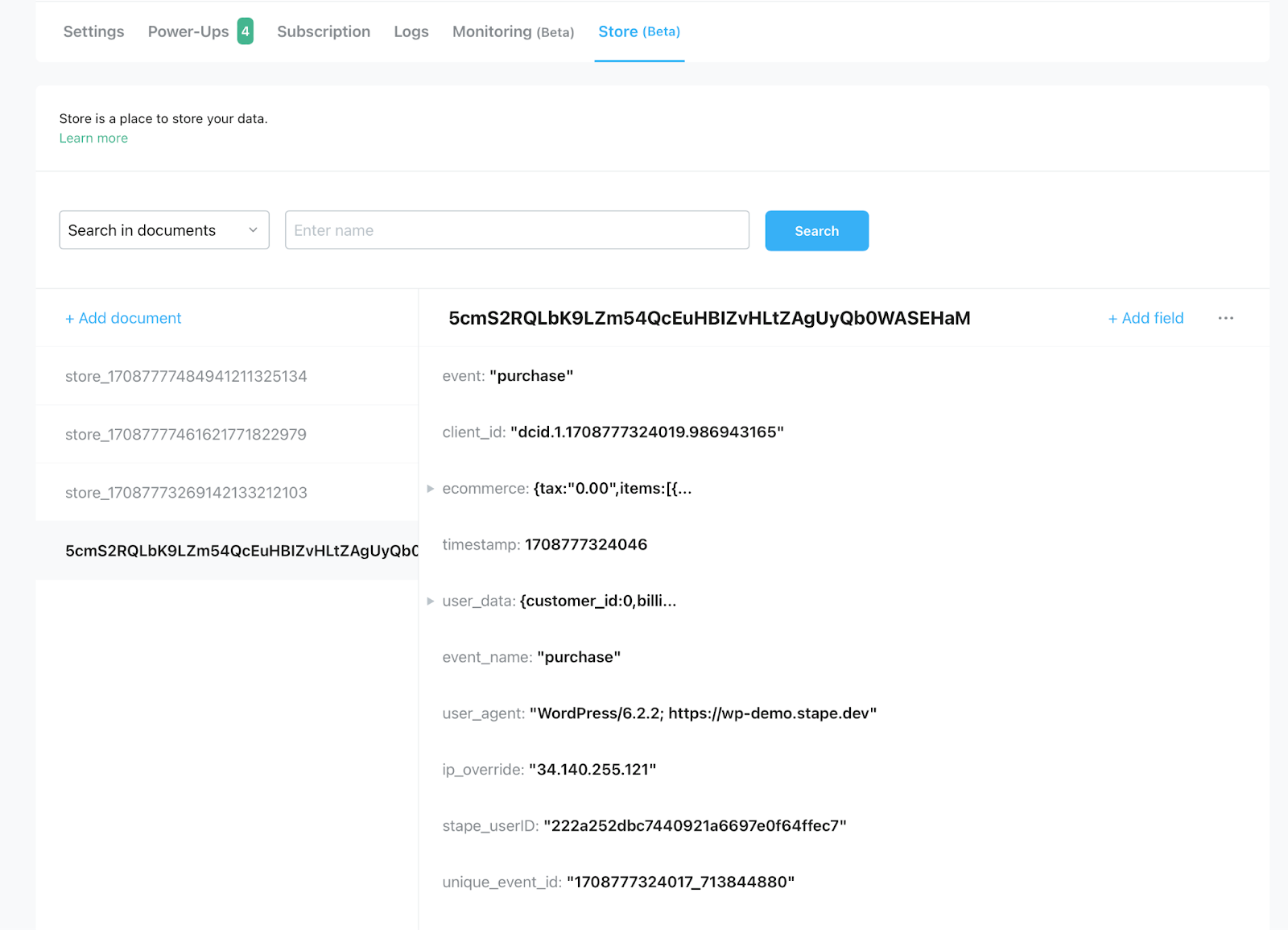
Task: Switch to the Monitoring (Beta) tab
Action: tap(513, 31)
